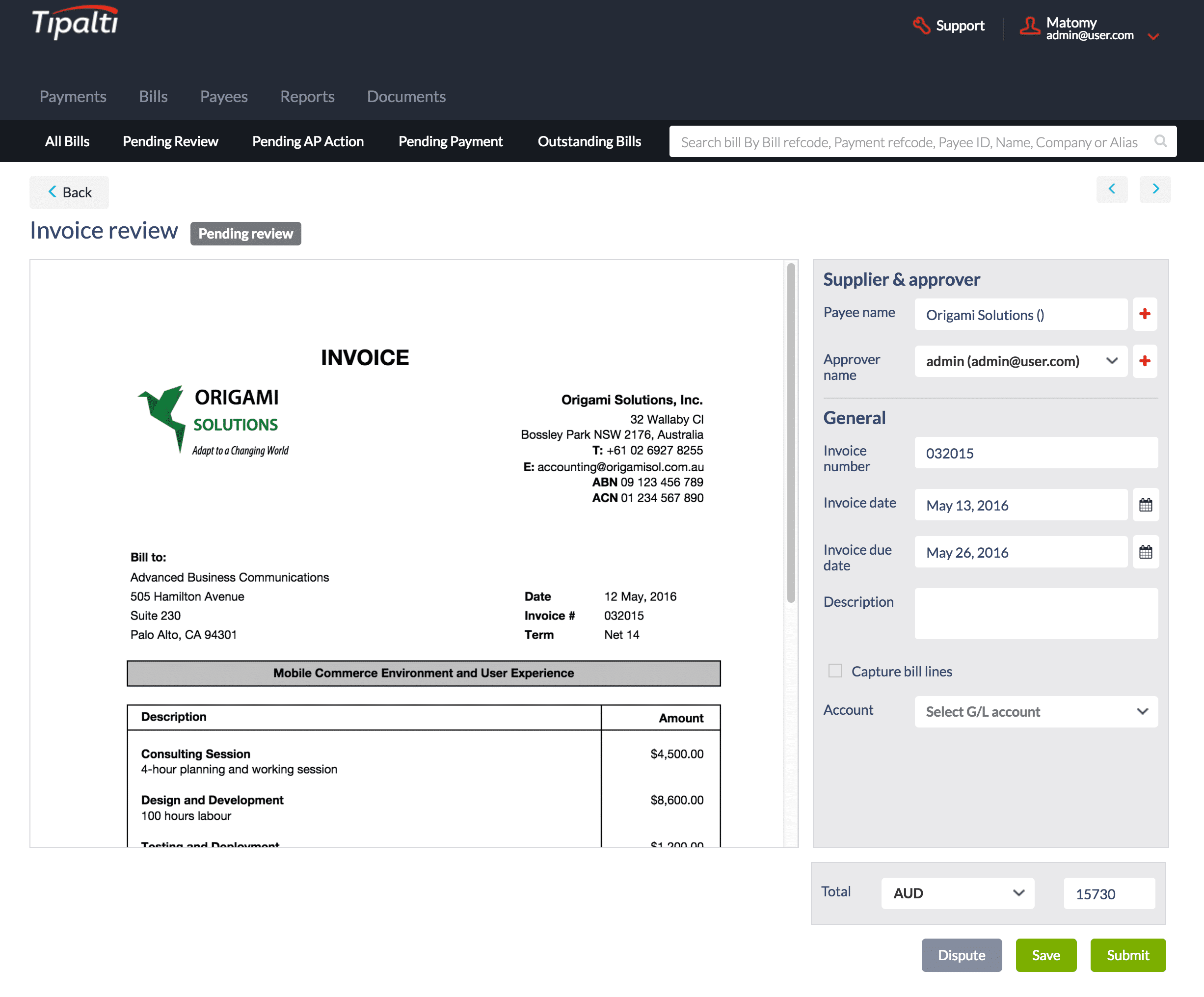Switch to the Pending Review tab
Screen dimensions: 1204x997
point(170,141)
